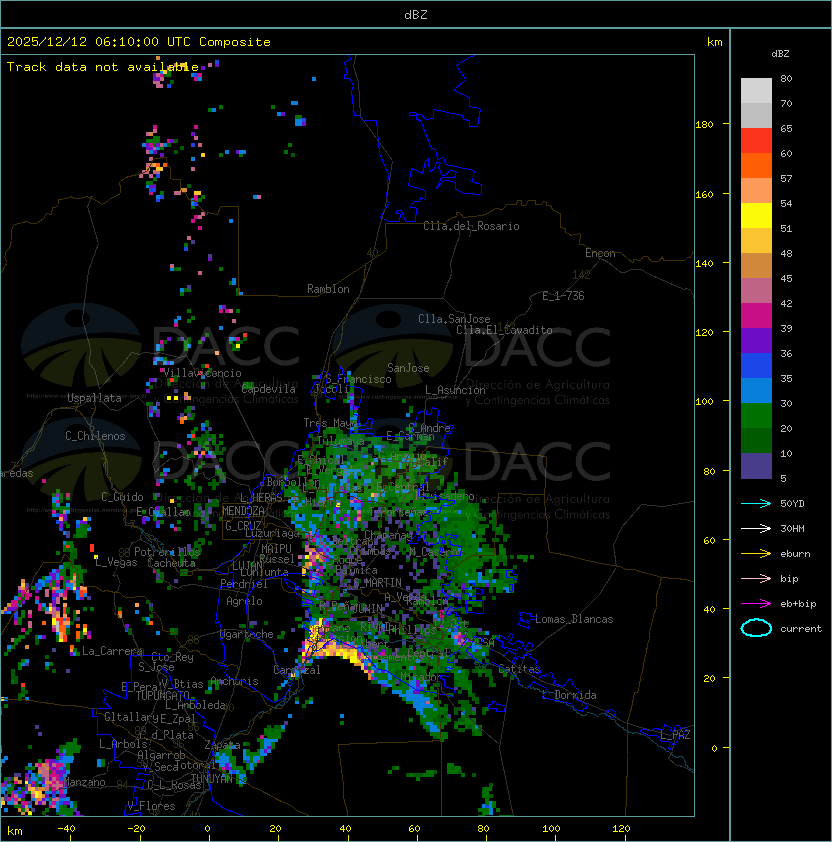Image resolution: width=832 pixels, height=842 pixels.
Task: Click the cyan 'current' ellipse symbol
Action: click(756, 628)
